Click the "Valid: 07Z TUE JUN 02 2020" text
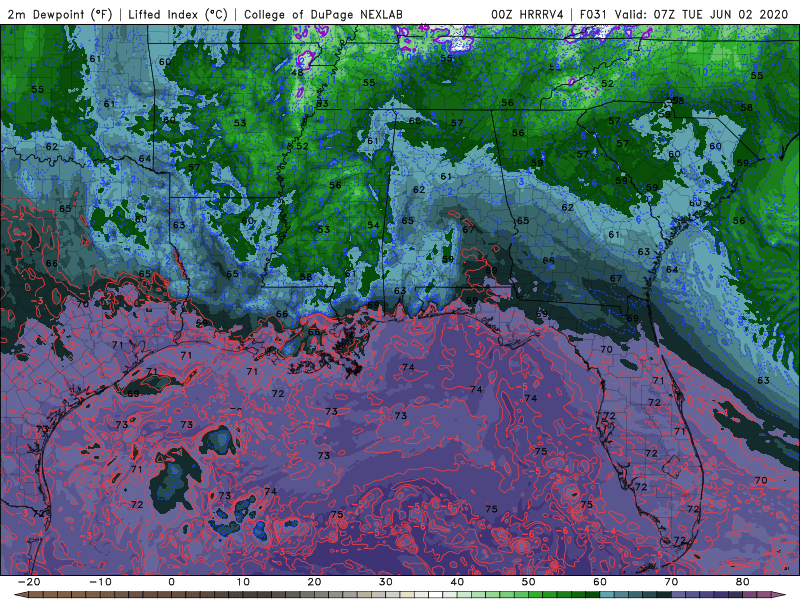Screen dimensions: 800x600 tap(701, 14)
